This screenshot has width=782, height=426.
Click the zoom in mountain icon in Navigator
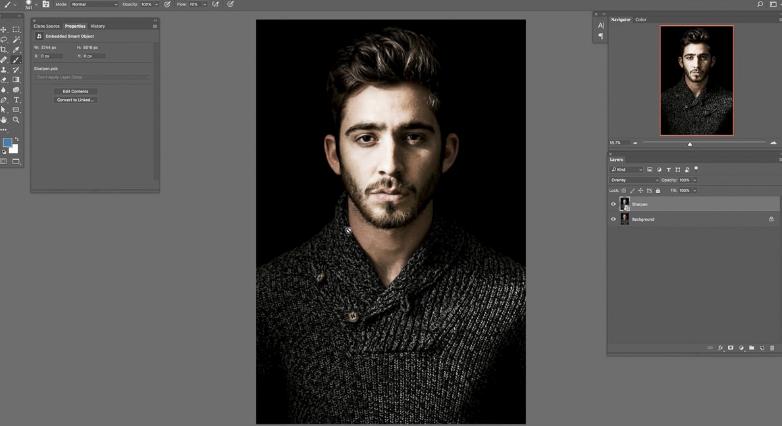[774, 143]
